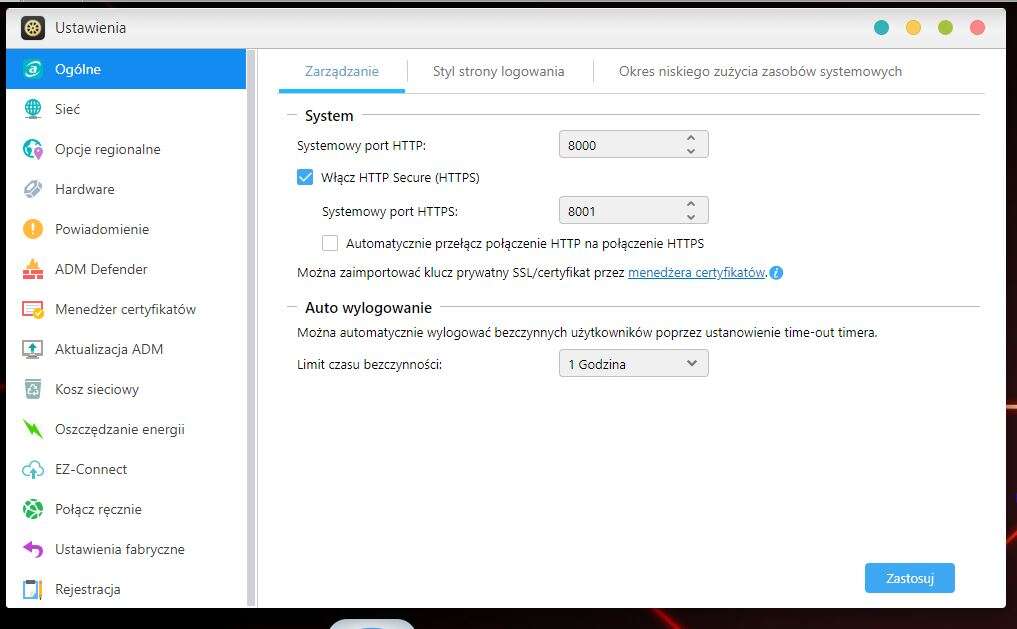Viewport: 1017px width, 629px height.
Task: Select the Opcje regionalne icon
Action: coord(33,149)
